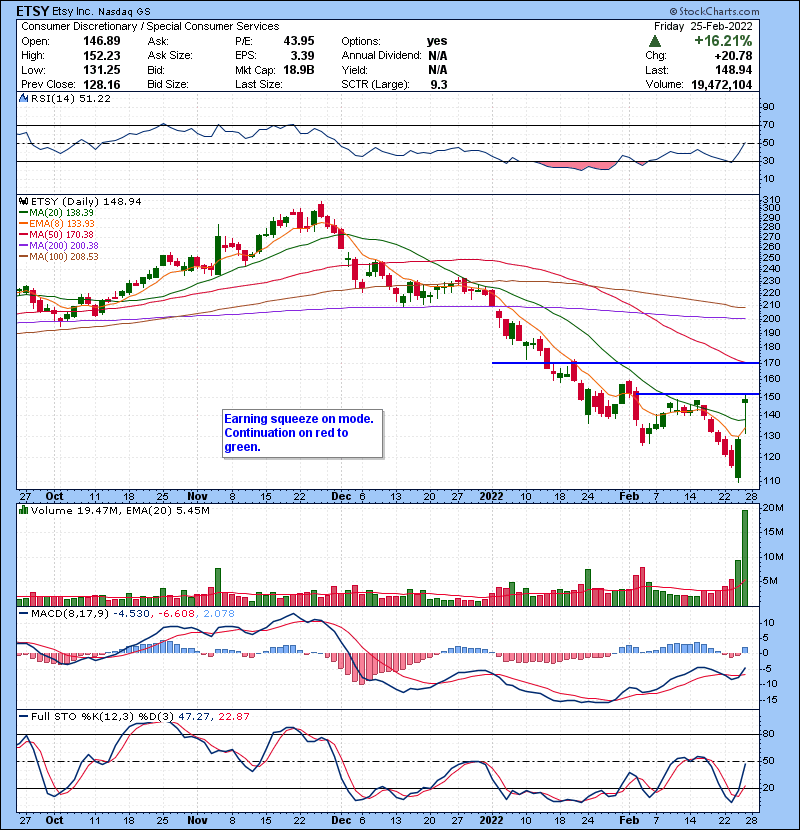Click the Low value 131.25
Image resolution: width=800 pixels, height=830 pixels.
102,70
